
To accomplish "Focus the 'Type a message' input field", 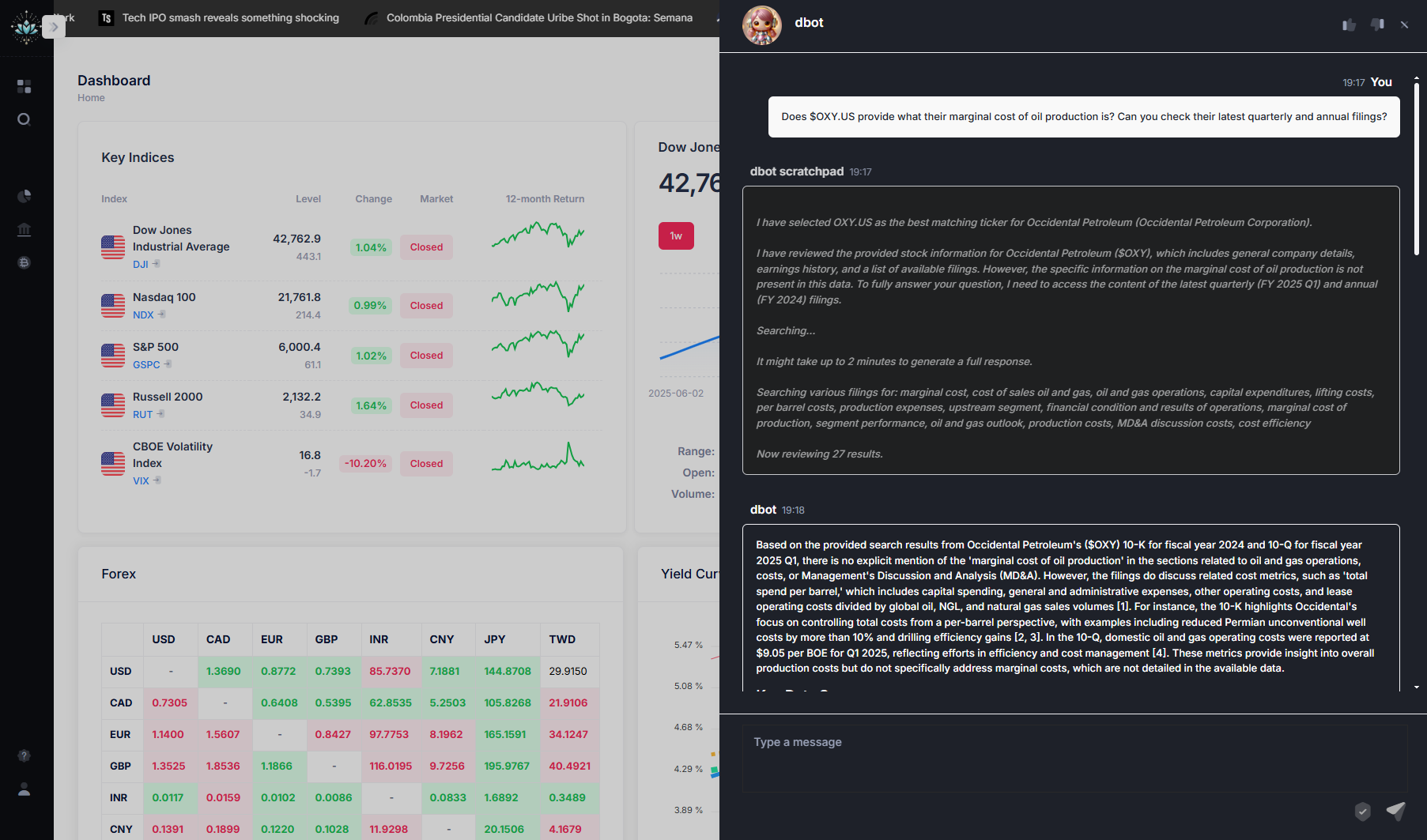I will [1074, 759].
